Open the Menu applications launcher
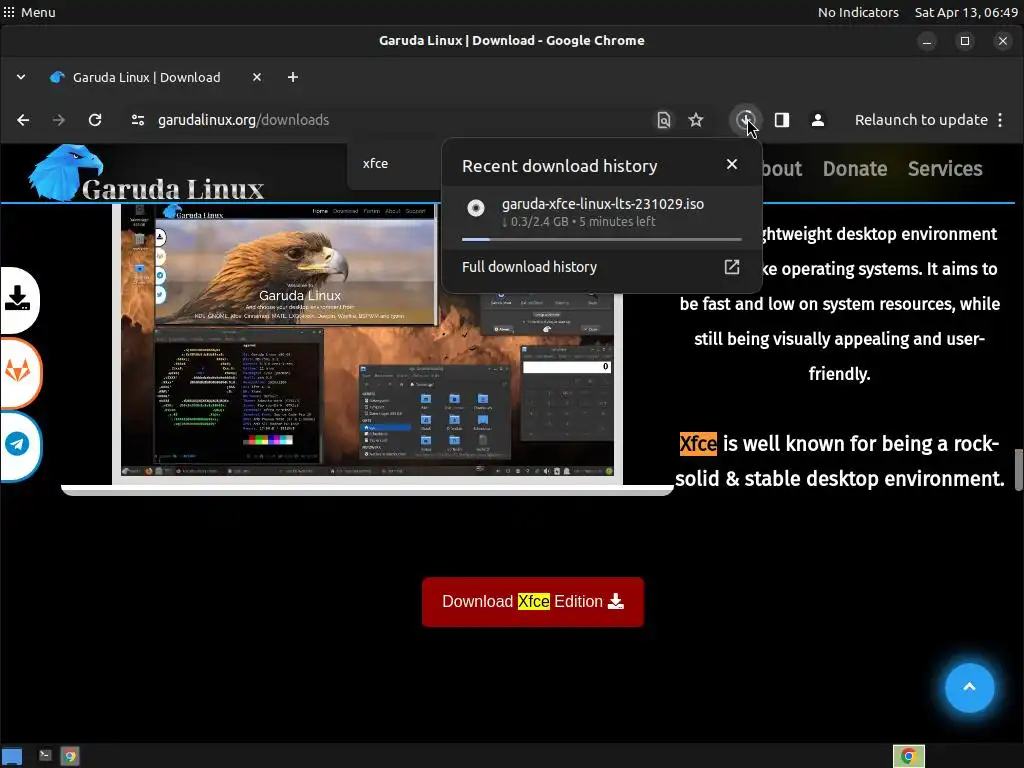This screenshot has width=1024, height=768. tap(29, 12)
